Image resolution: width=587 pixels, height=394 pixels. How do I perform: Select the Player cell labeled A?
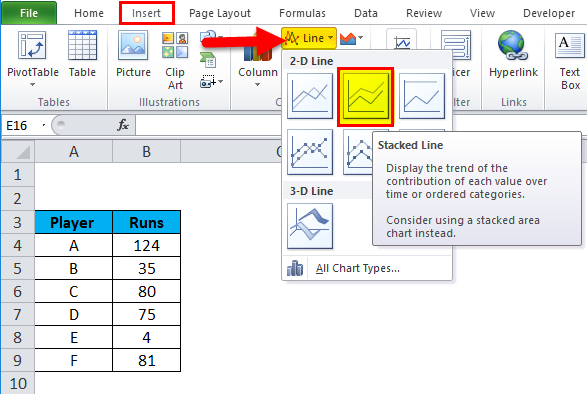(x=73, y=245)
